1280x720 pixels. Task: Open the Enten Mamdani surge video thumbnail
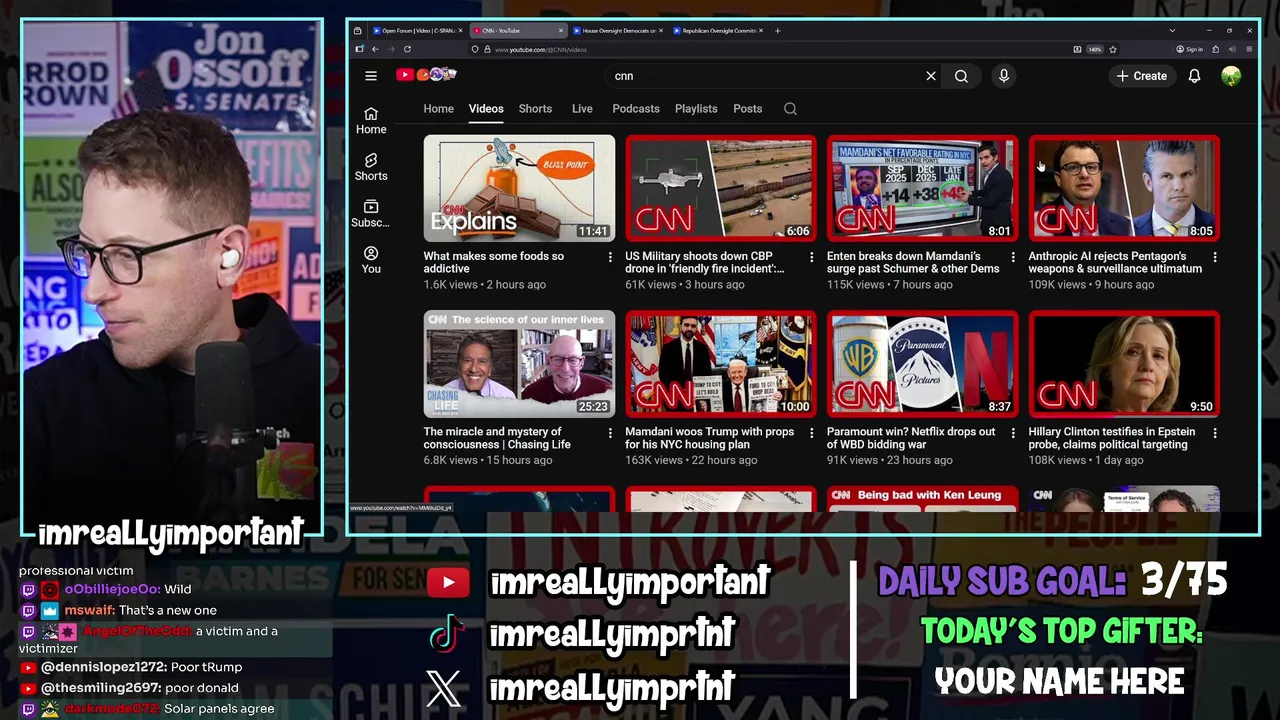coord(923,188)
